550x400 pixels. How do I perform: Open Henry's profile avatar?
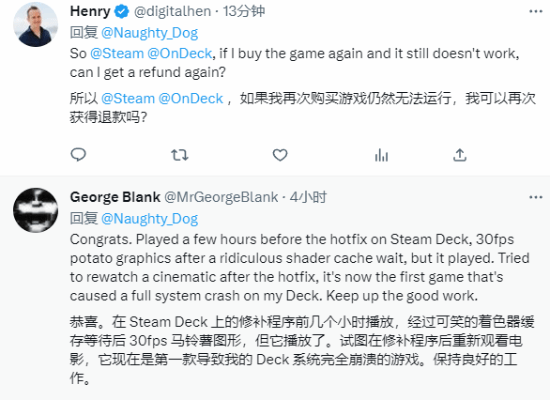tap(35, 25)
